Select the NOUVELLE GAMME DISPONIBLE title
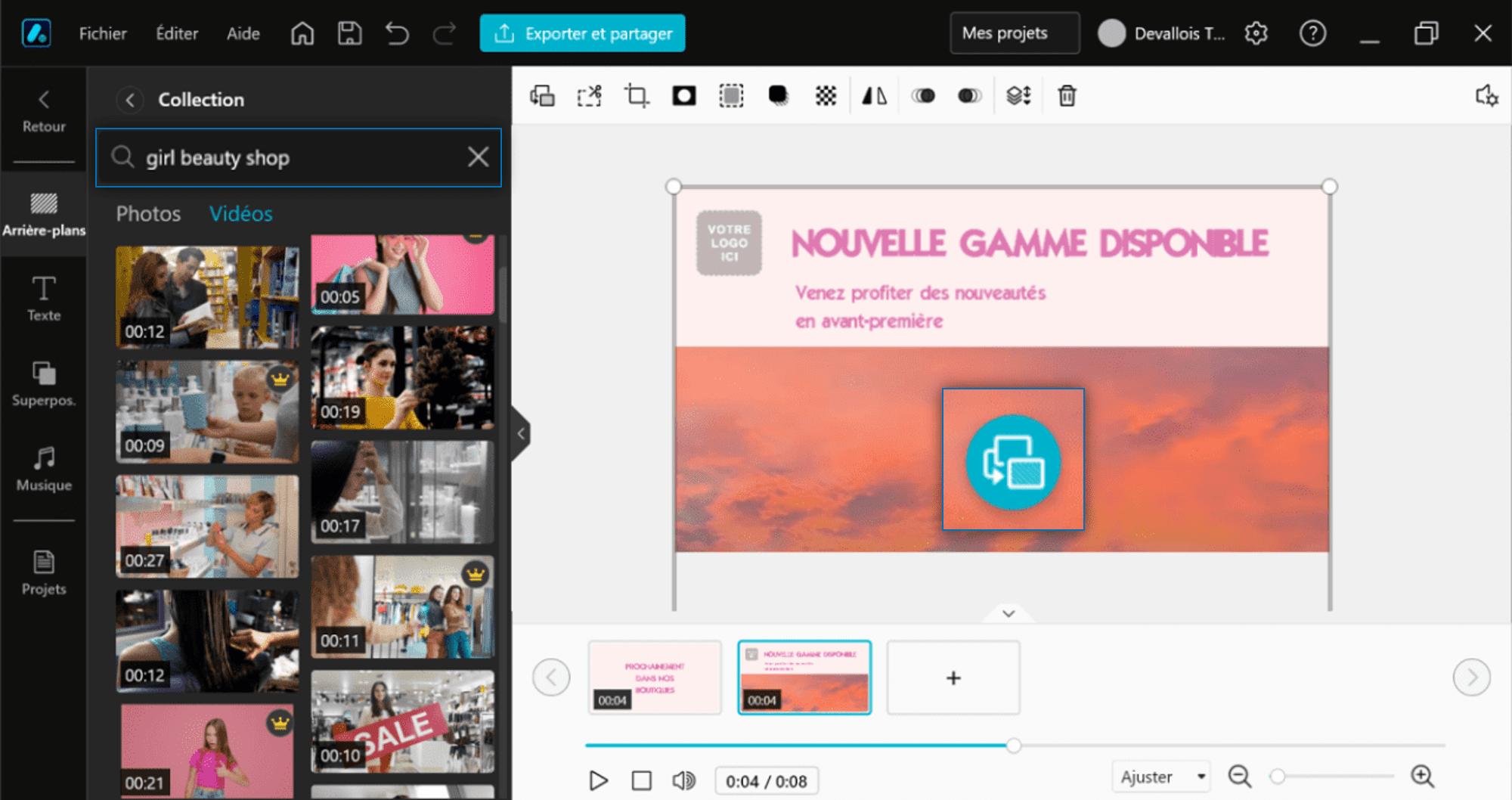Image resolution: width=1512 pixels, height=800 pixels. [x=1030, y=243]
